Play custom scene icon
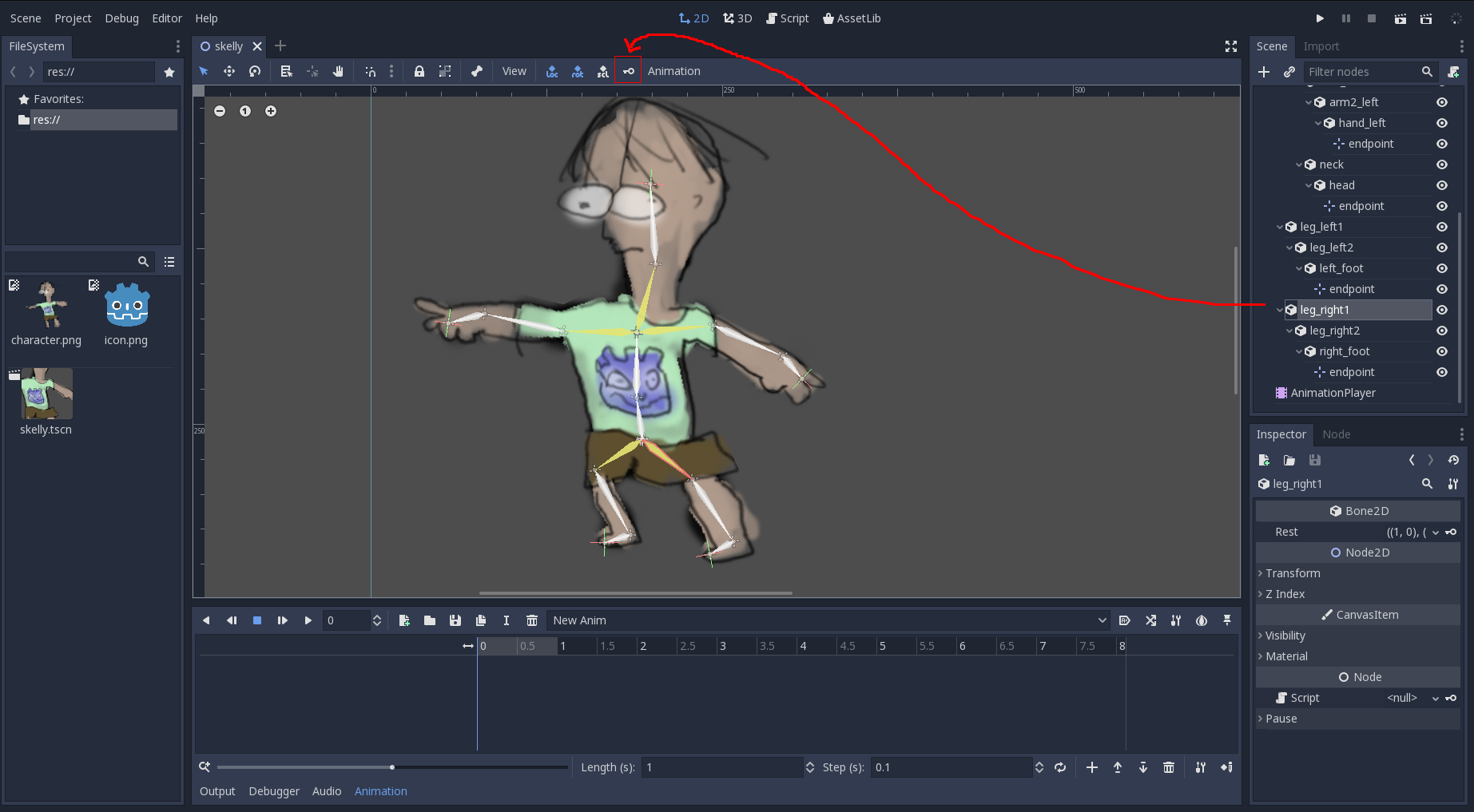This screenshot has width=1474, height=812. pos(1426,18)
